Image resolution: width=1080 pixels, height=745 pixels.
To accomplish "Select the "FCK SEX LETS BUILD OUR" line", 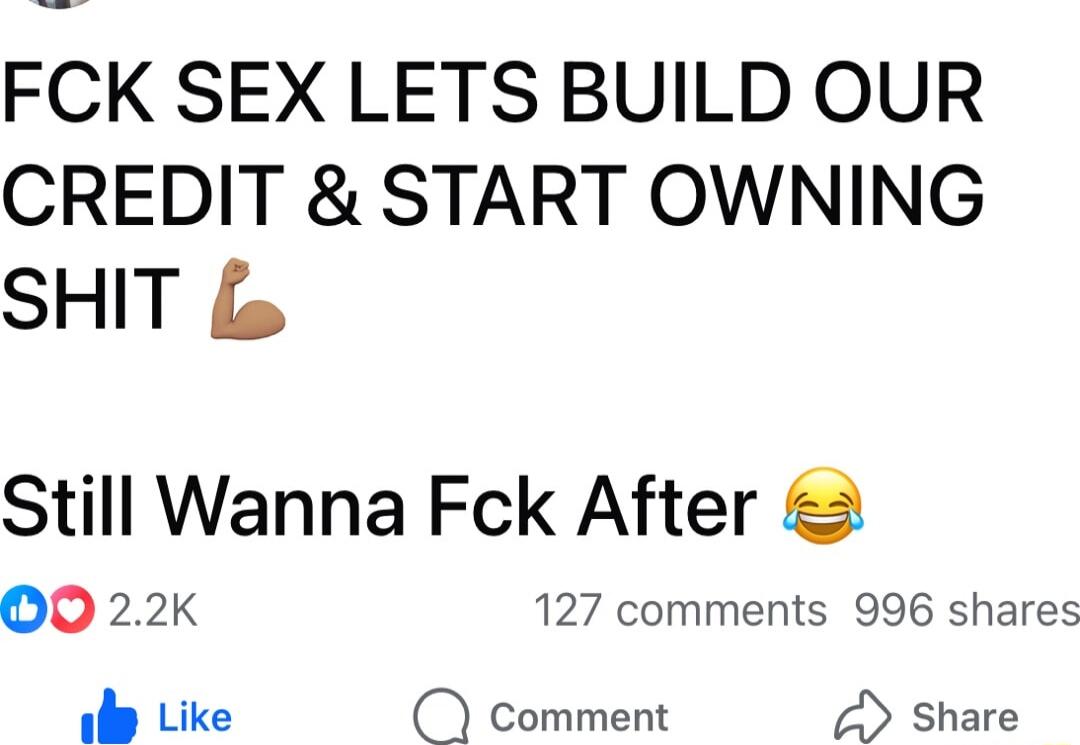I will tap(493, 92).
